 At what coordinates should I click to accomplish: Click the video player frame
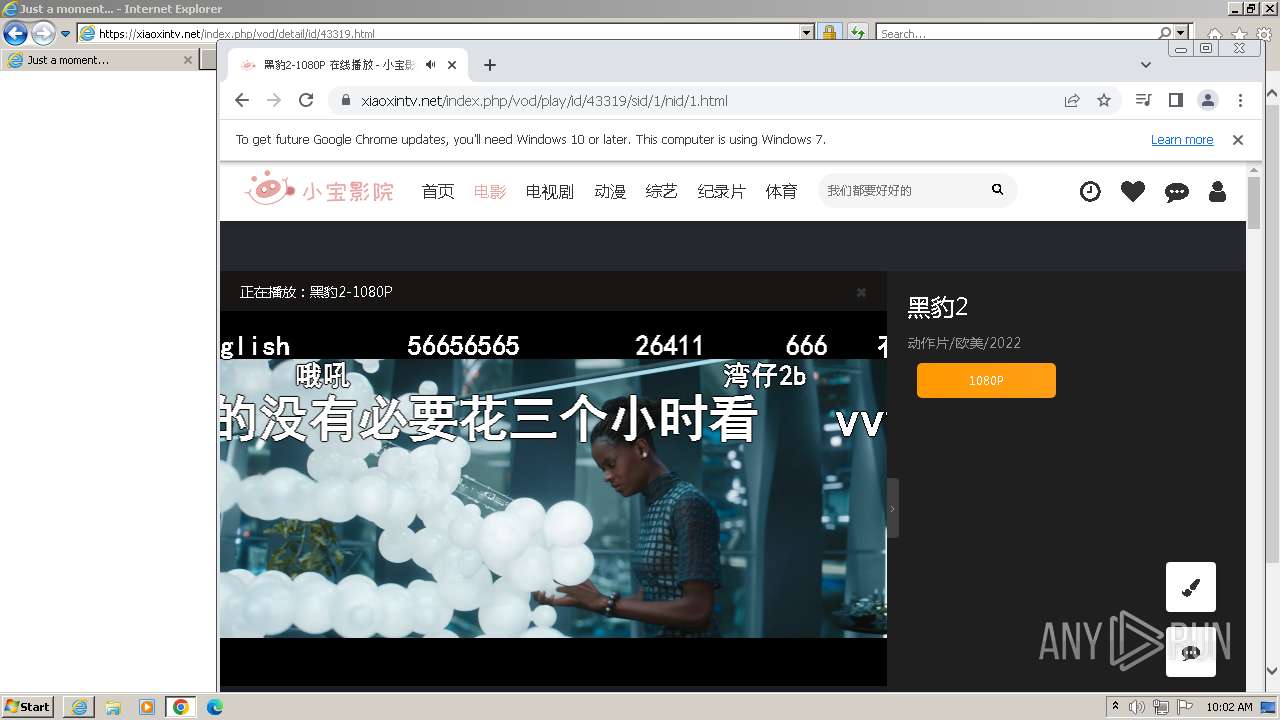point(553,498)
